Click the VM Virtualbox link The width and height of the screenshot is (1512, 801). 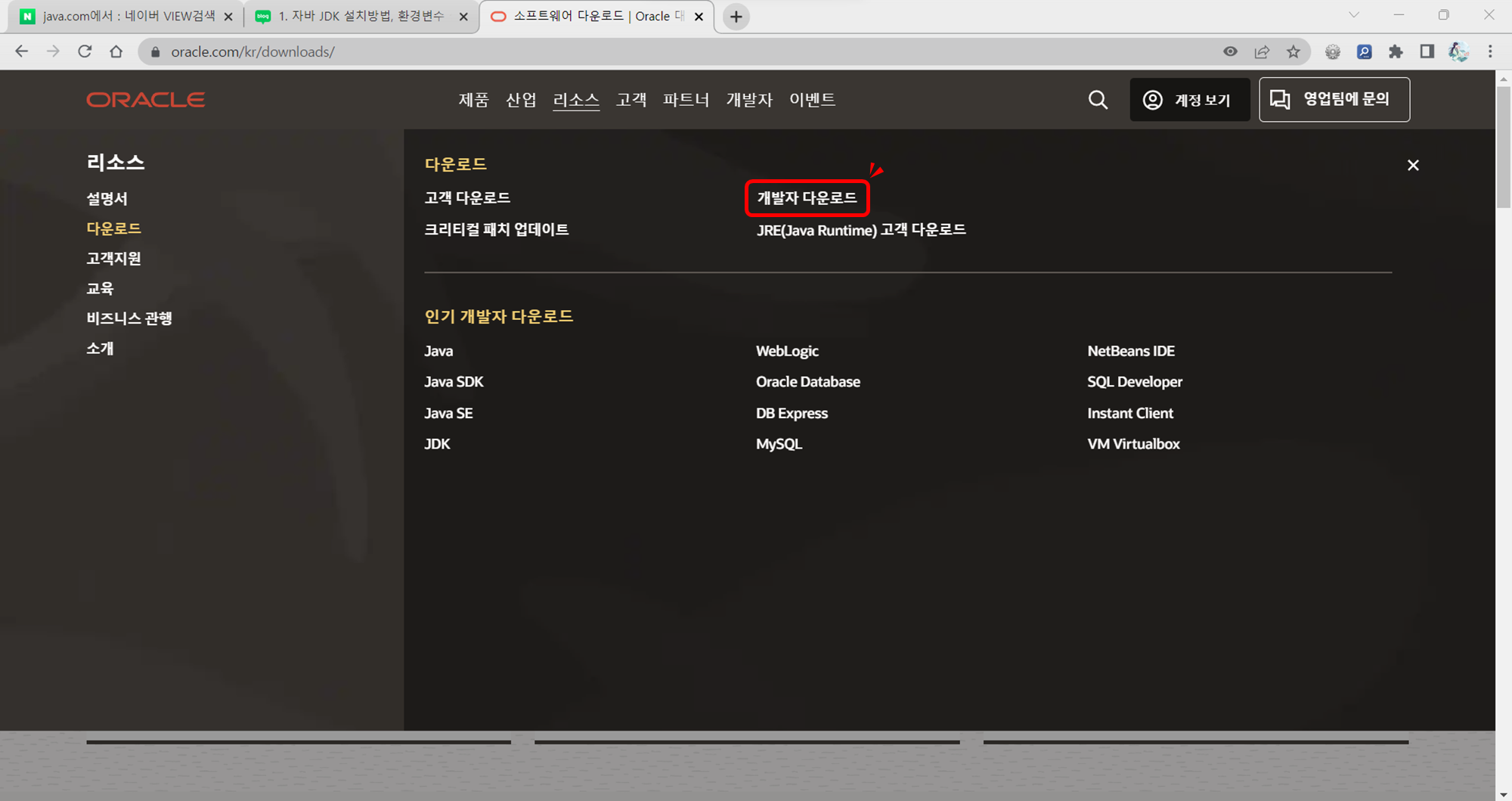[1133, 444]
